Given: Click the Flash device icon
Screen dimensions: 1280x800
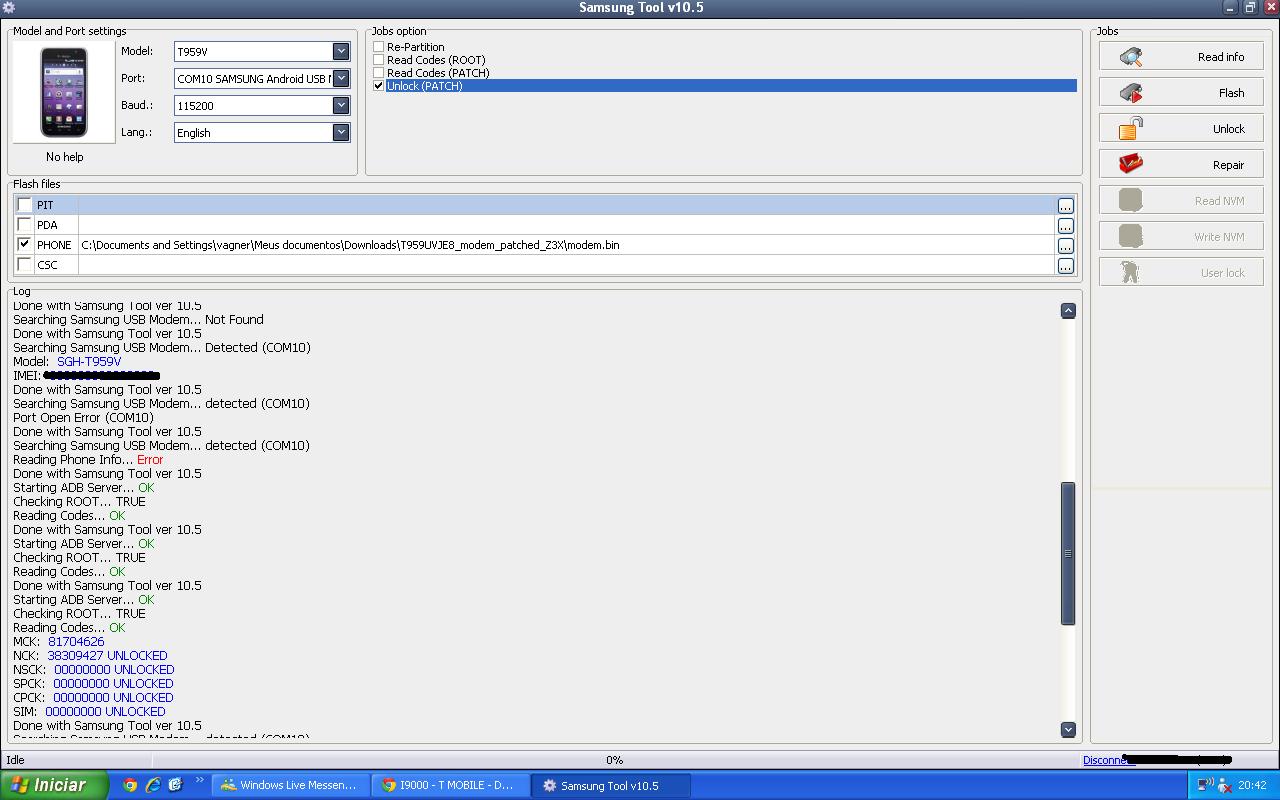Looking at the screenshot, I should (1131, 93).
